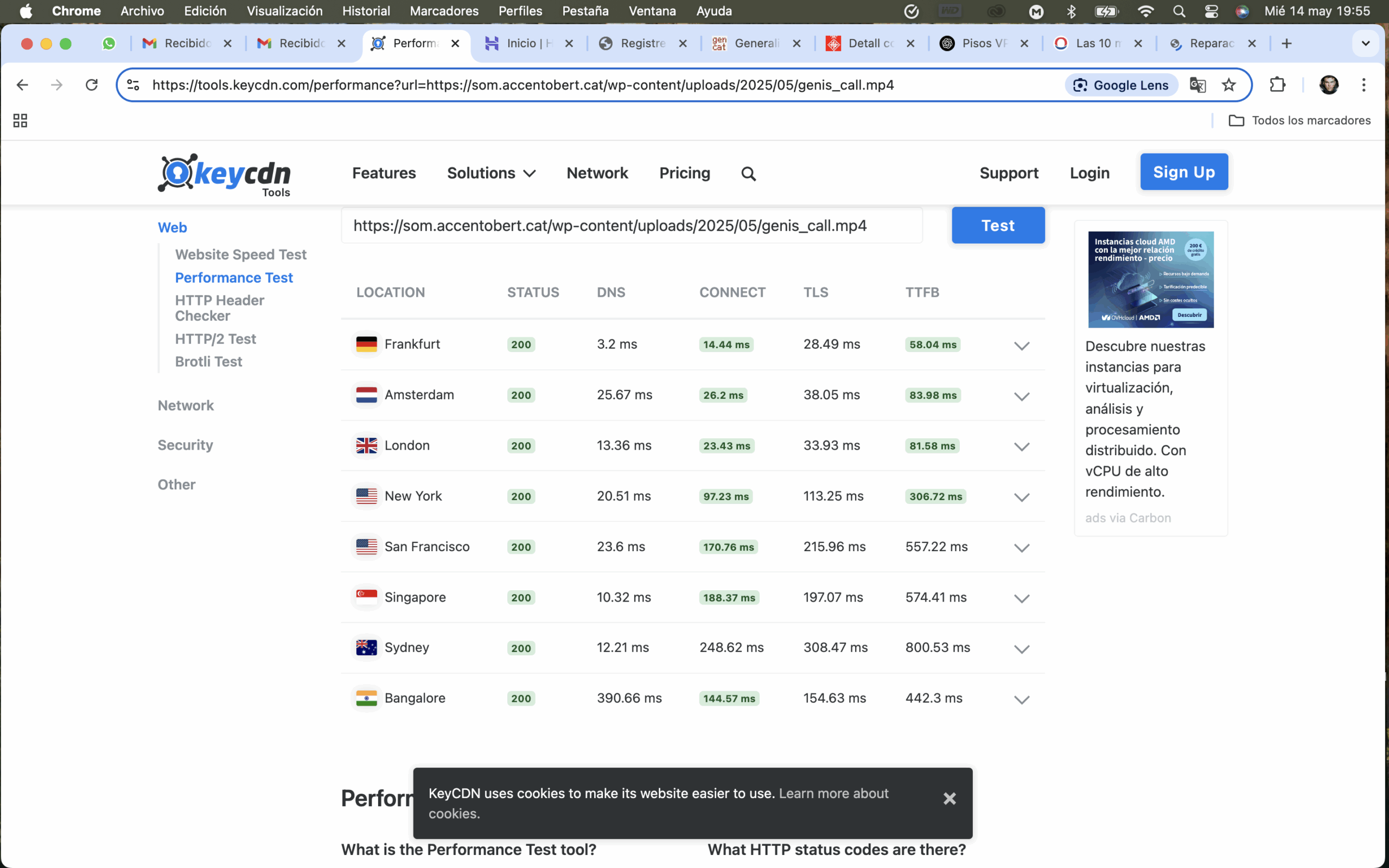Open the KeyCDN Tools logo home link

225,174
